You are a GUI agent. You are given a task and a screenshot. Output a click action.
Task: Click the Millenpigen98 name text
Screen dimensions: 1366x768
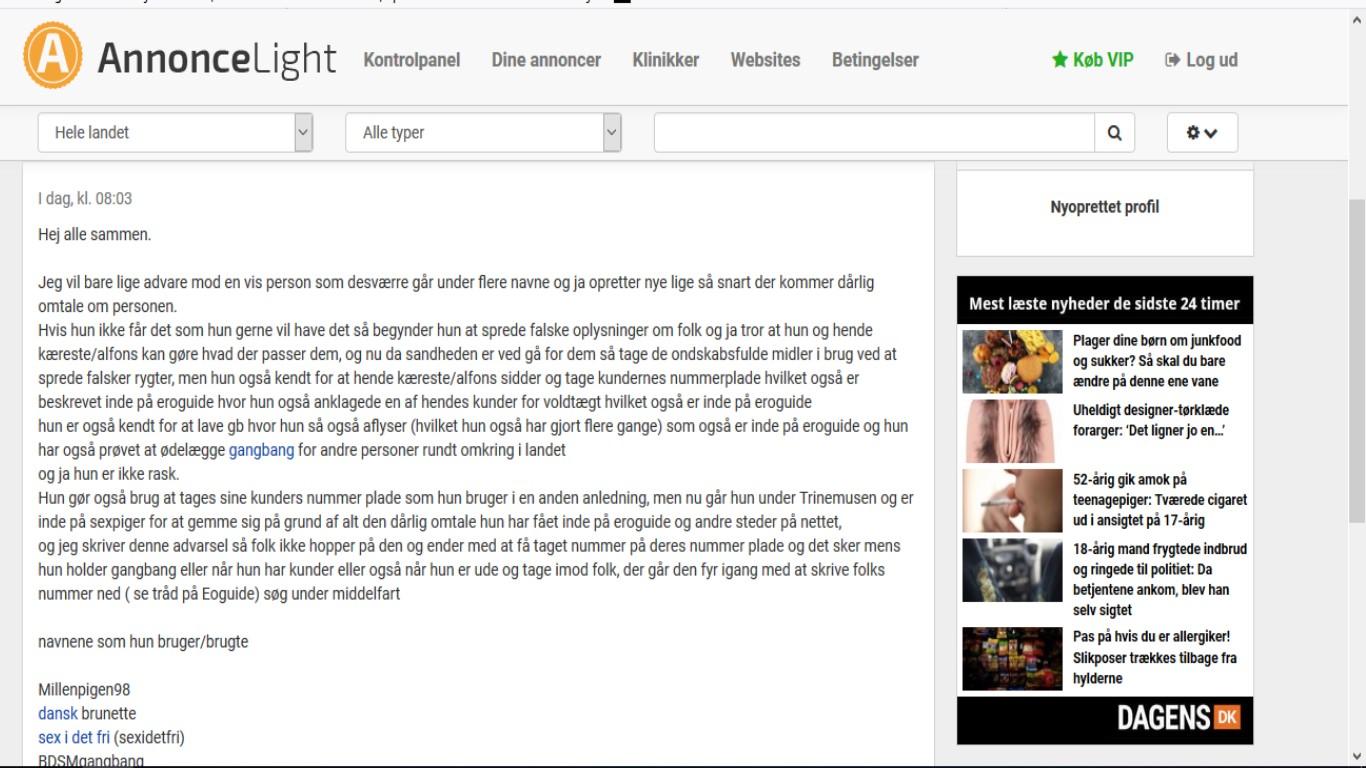[x=84, y=690]
